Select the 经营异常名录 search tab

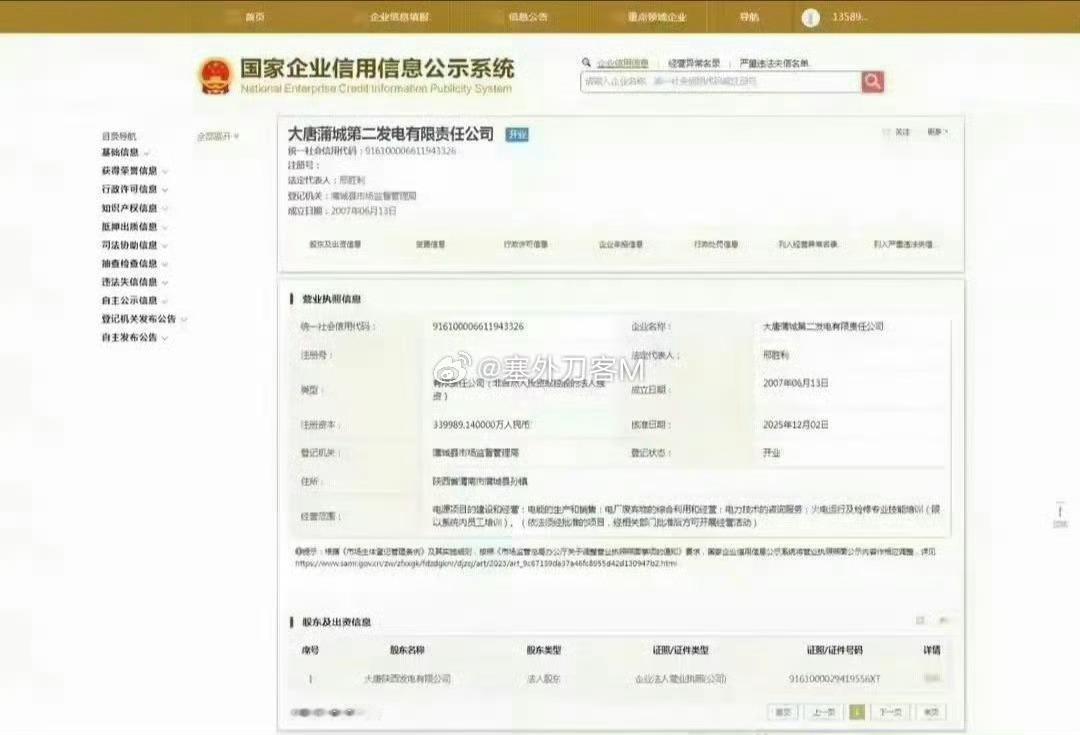pyautogui.click(x=694, y=63)
